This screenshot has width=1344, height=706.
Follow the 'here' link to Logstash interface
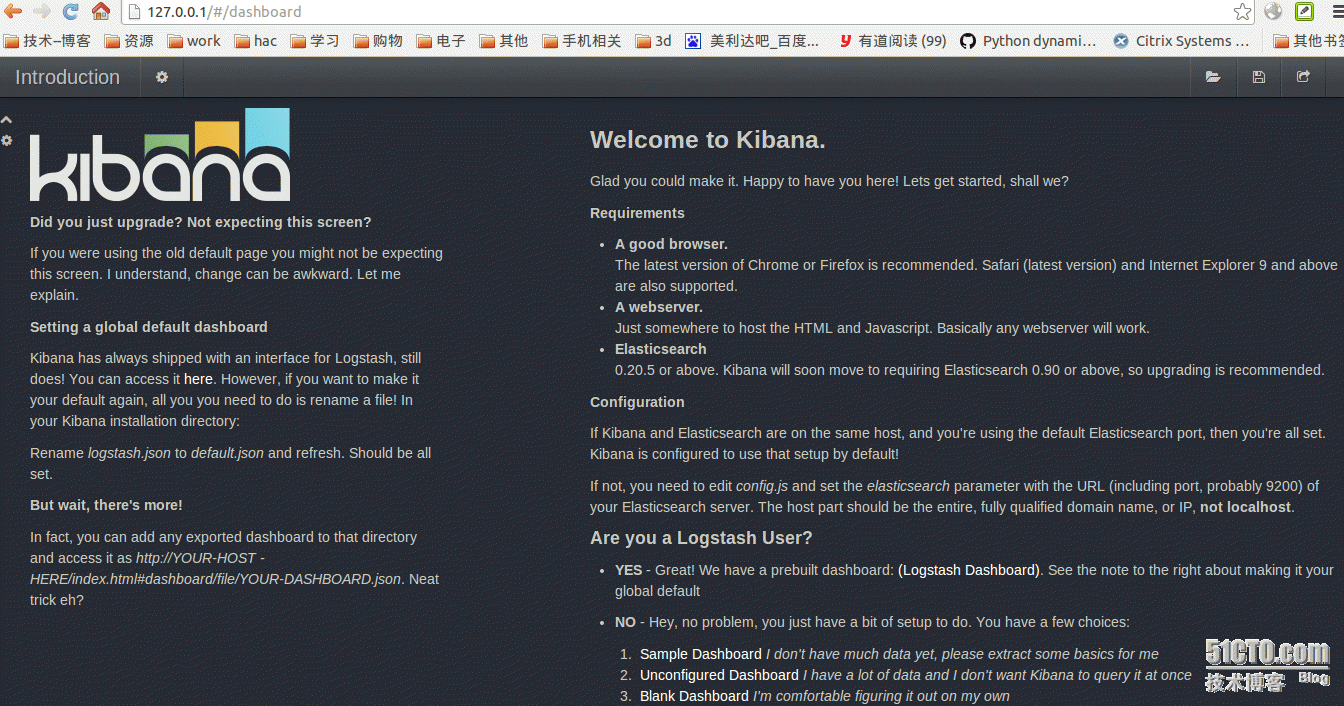(198, 379)
